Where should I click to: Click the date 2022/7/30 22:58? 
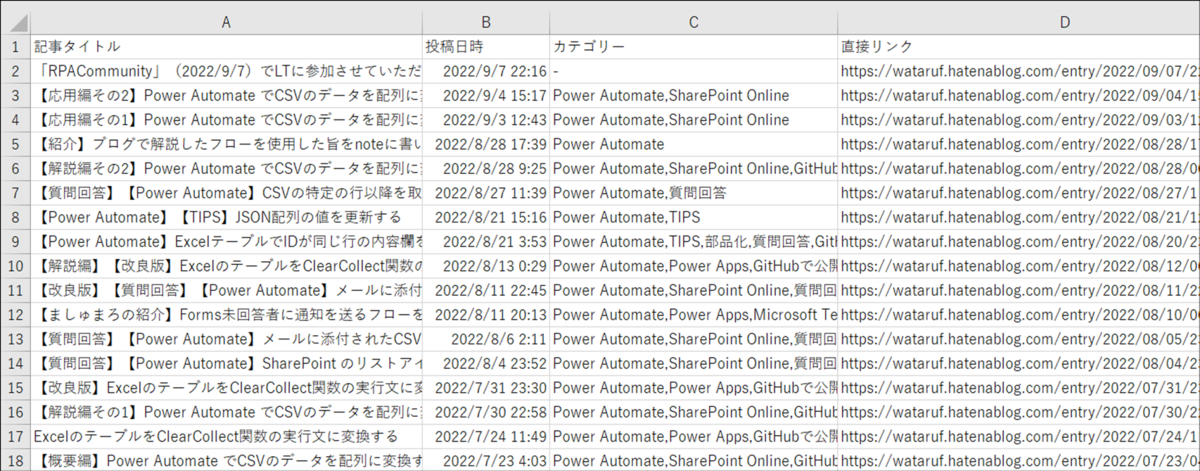coord(485,412)
